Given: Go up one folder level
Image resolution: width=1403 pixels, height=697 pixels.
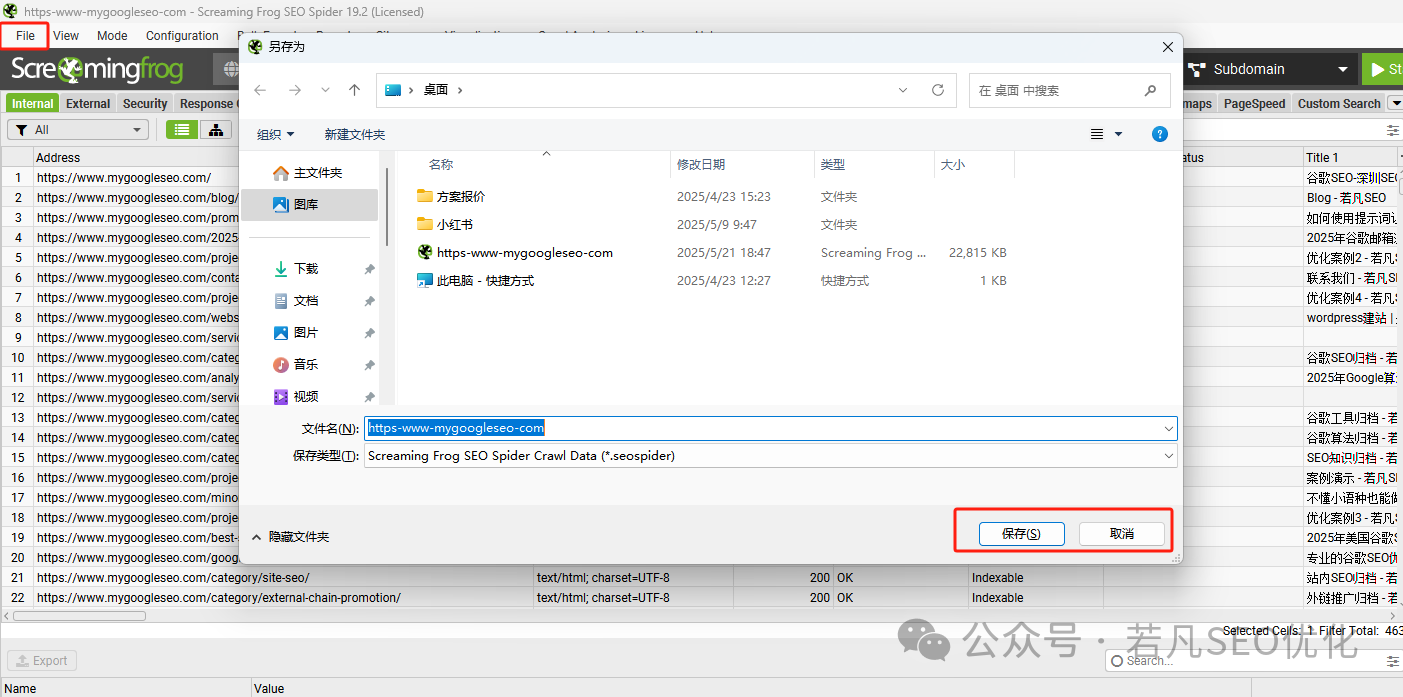Looking at the screenshot, I should tap(354, 90).
